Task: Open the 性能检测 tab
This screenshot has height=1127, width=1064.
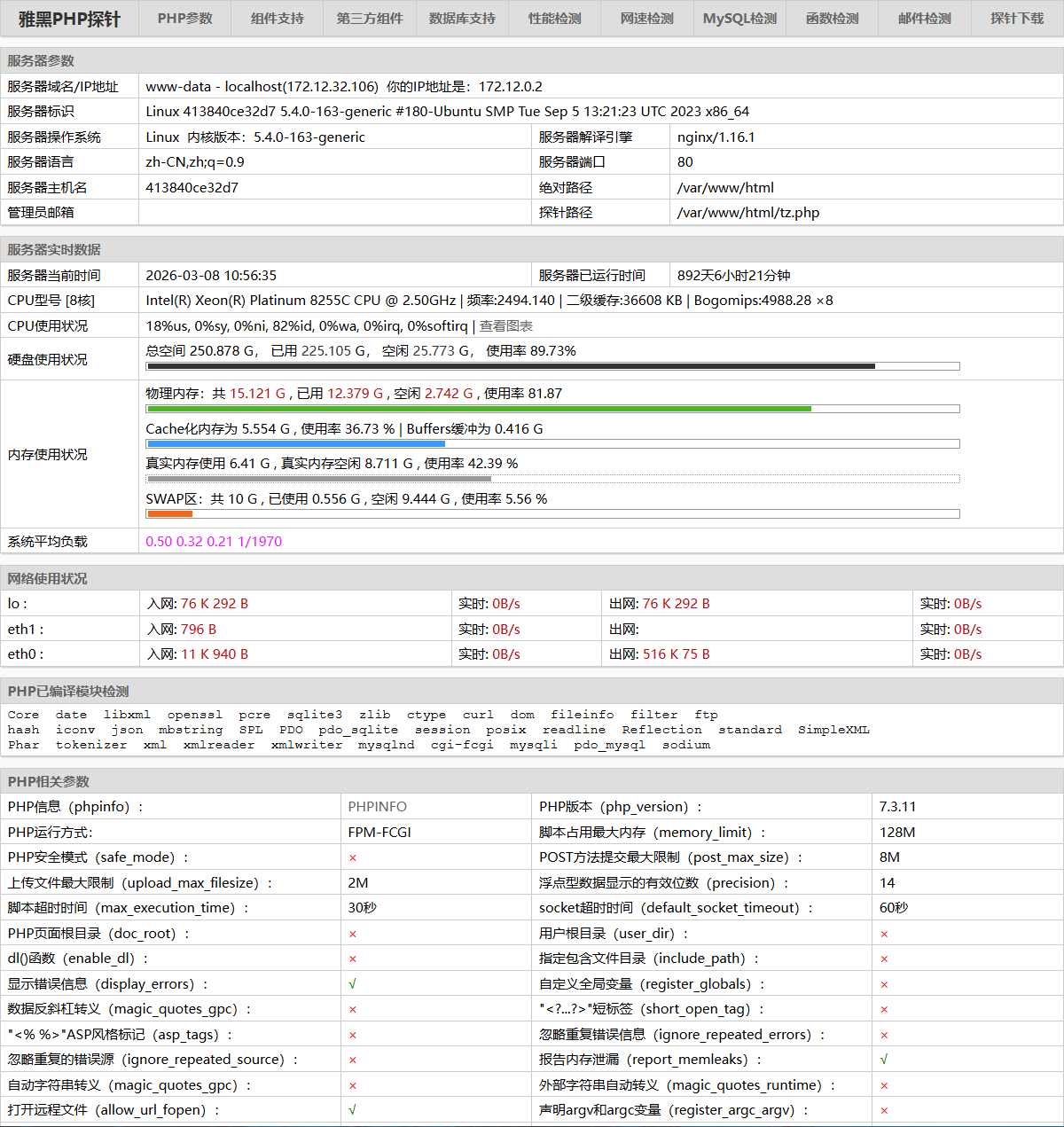Action: [554, 19]
